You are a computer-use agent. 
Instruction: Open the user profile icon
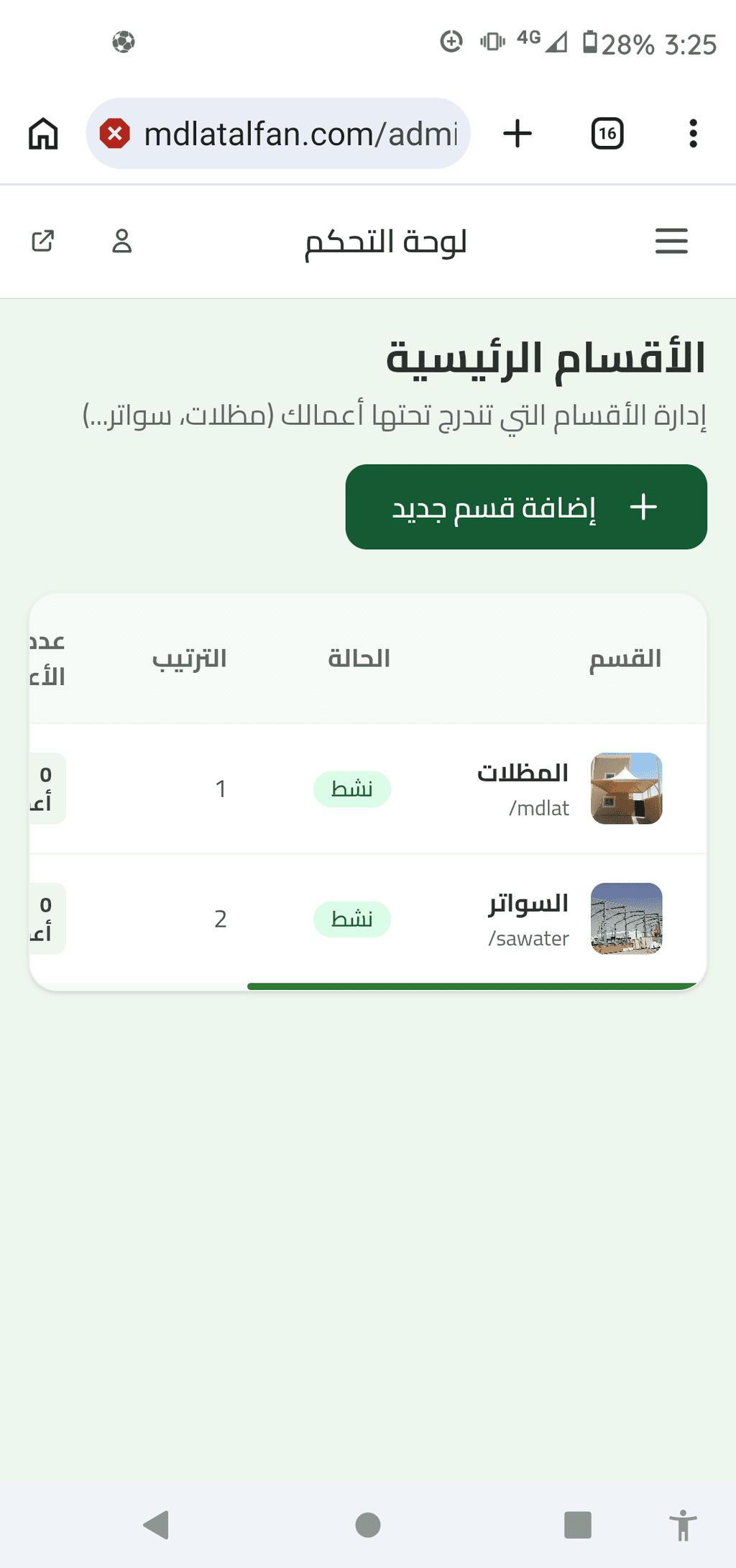click(122, 241)
